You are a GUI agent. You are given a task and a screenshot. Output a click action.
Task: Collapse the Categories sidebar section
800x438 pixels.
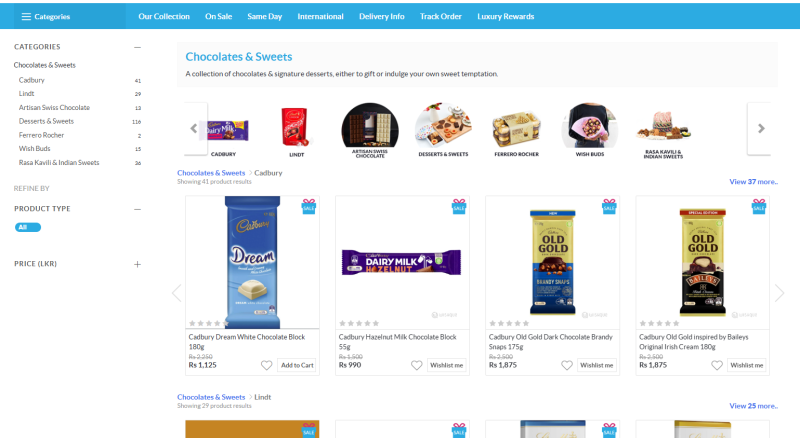coord(137,47)
